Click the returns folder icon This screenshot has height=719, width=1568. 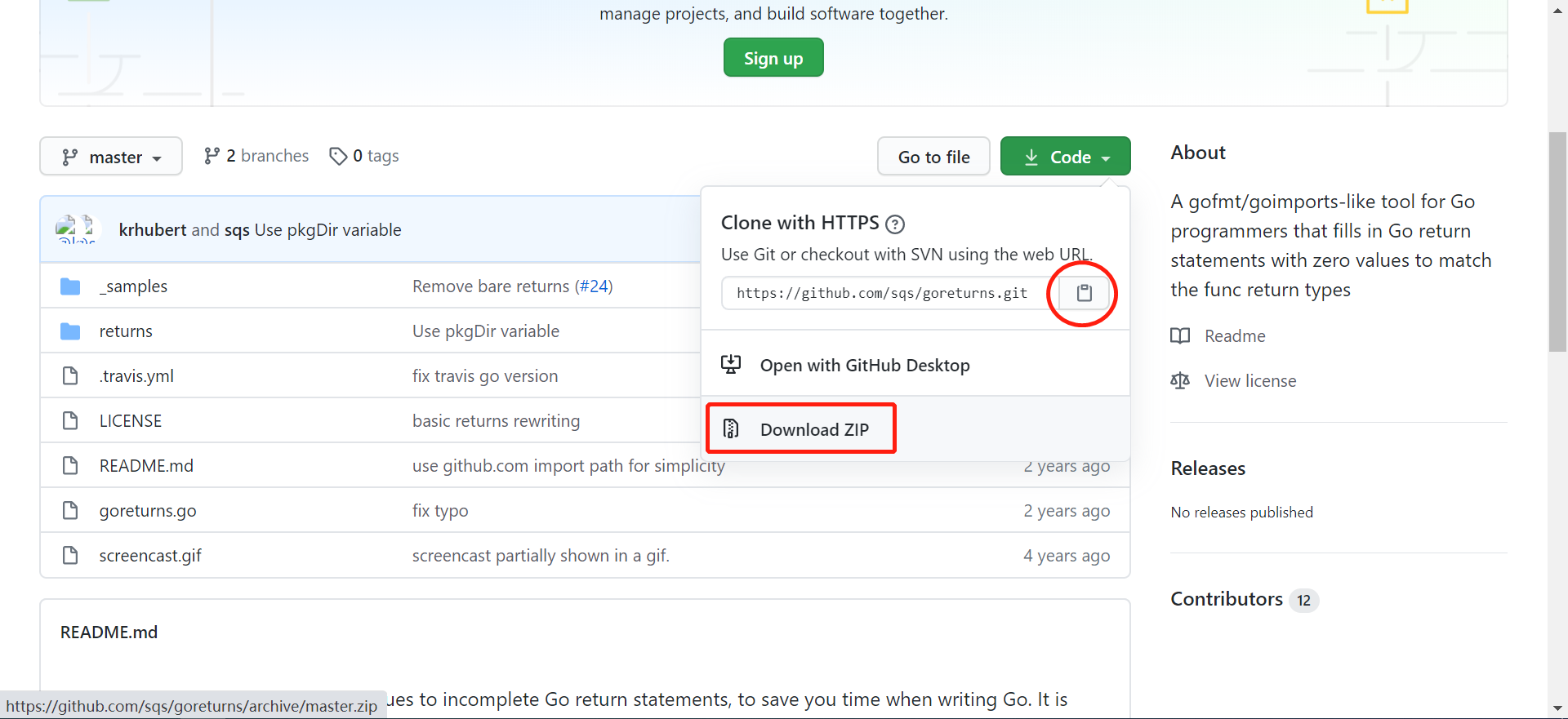click(x=70, y=331)
